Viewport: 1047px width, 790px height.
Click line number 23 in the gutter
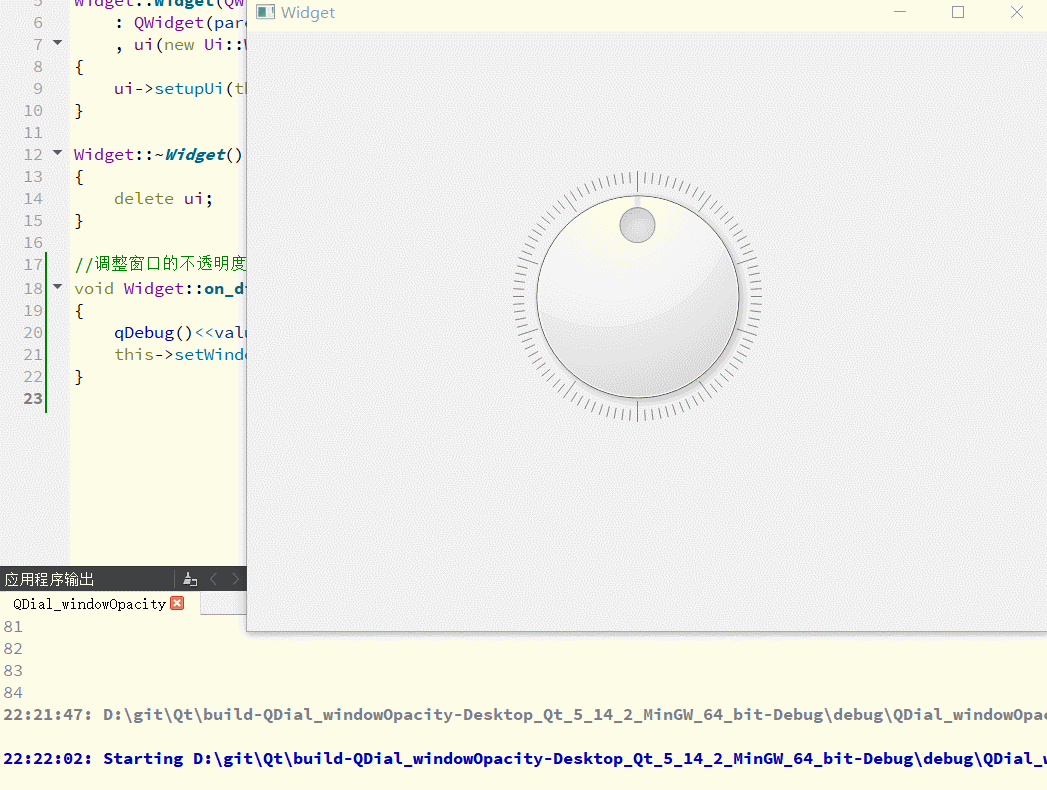[x=33, y=398]
